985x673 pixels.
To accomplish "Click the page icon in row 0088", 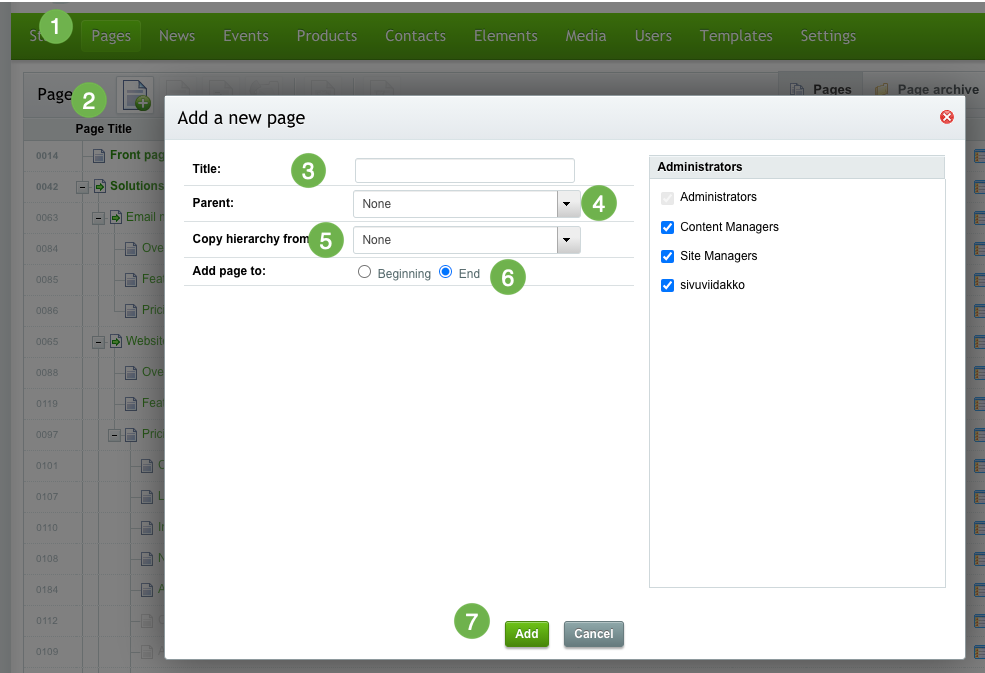I will pos(131,373).
